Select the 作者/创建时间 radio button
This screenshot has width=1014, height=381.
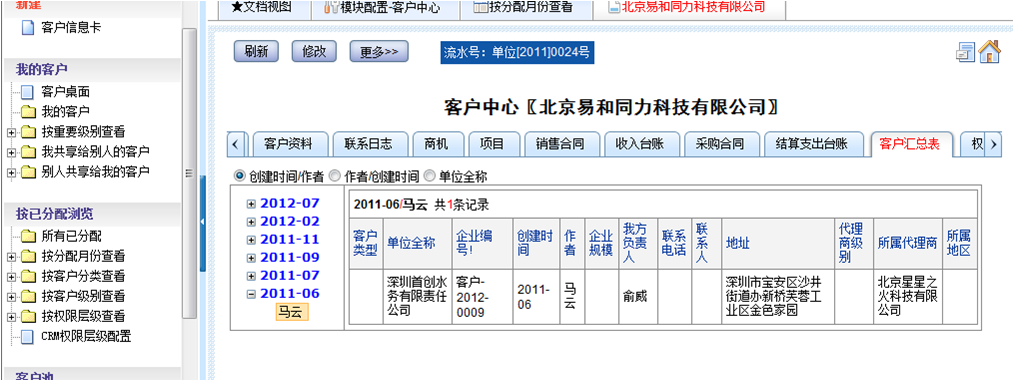point(334,175)
